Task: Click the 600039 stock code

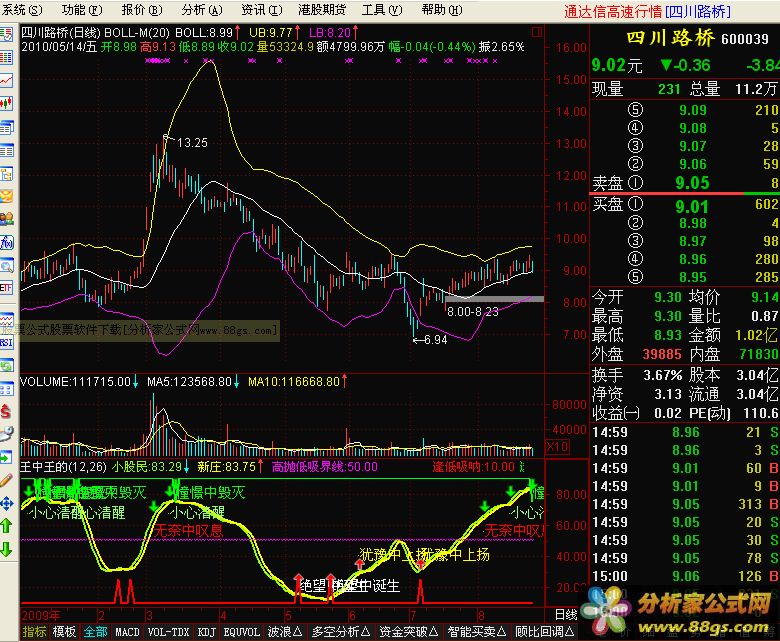Action: 745,39
